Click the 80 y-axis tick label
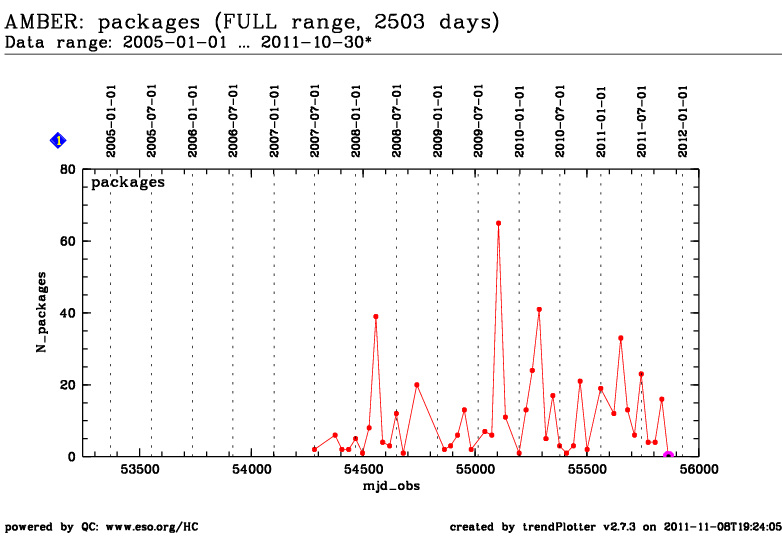The image size is (782, 542). (68, 169)
